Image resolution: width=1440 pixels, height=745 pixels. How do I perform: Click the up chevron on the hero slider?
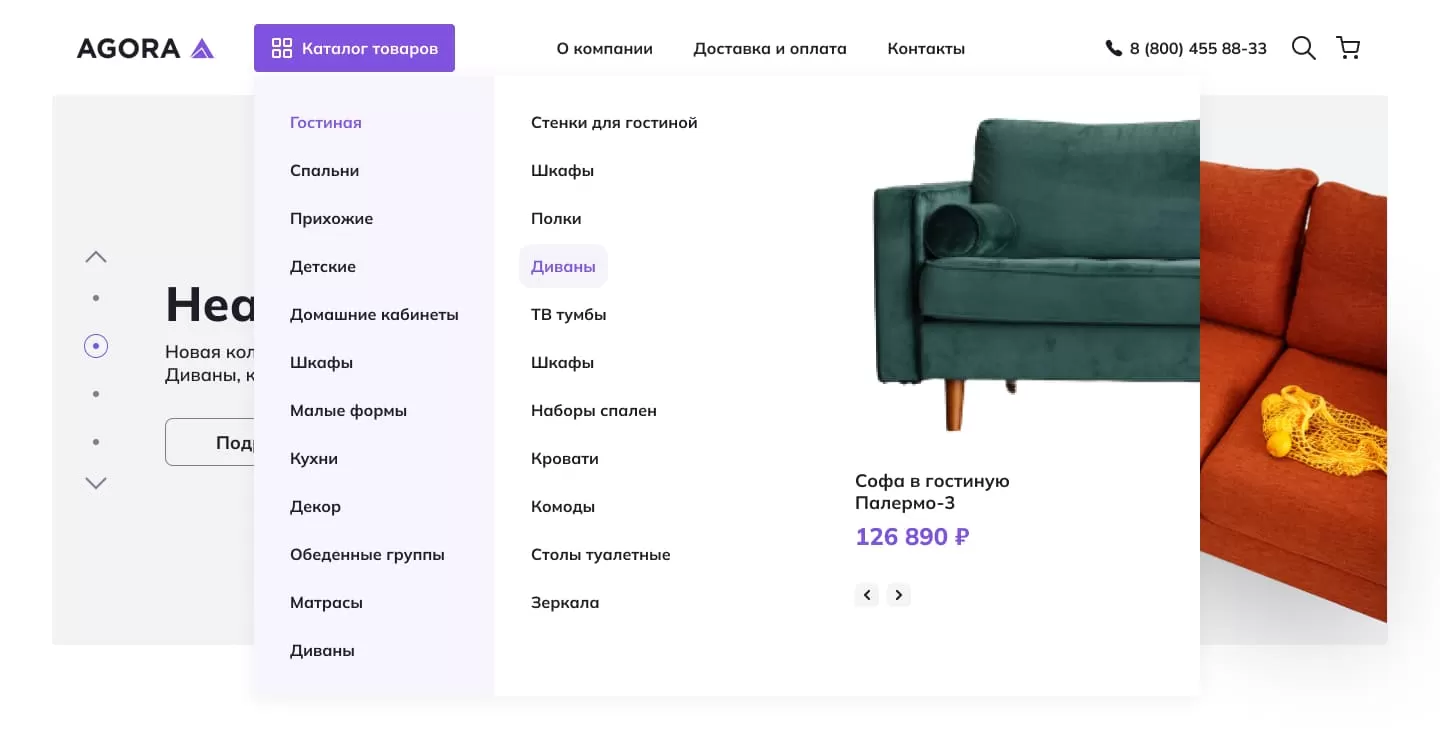(x=95, y=256)
